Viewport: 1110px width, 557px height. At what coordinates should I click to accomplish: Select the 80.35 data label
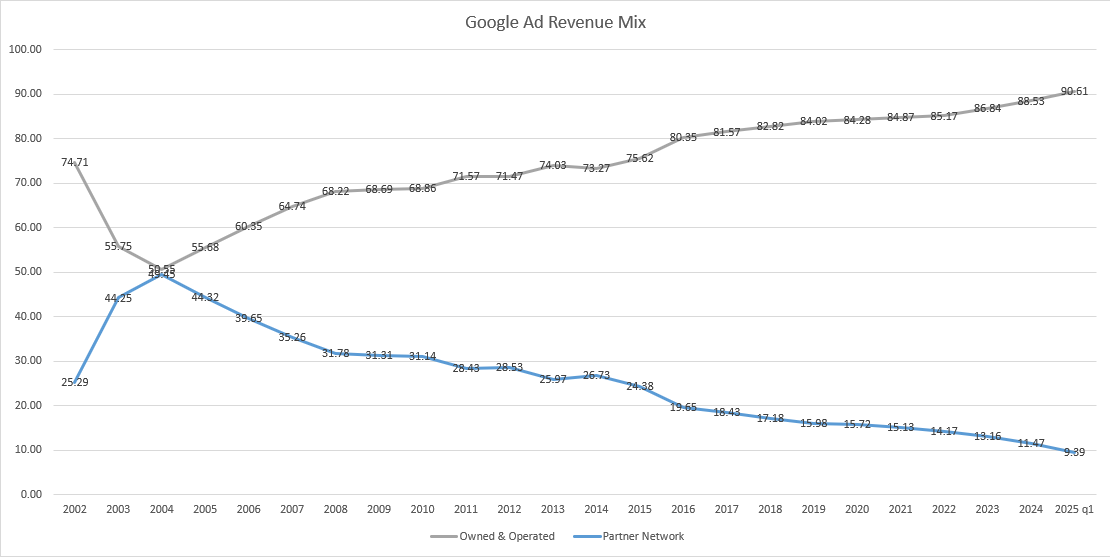pos(683,137)
